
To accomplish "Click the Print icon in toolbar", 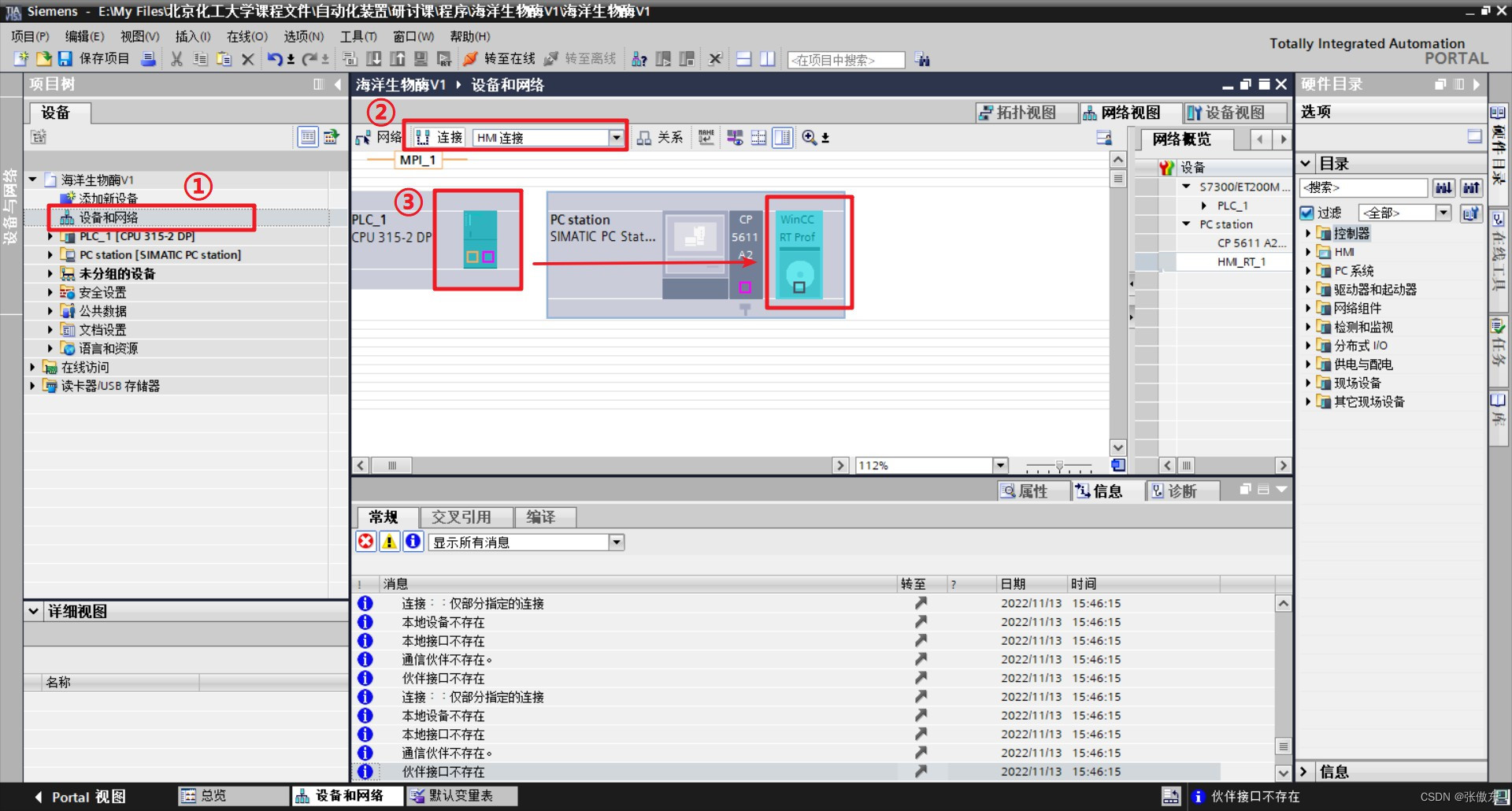I will (x=148, y=59).
